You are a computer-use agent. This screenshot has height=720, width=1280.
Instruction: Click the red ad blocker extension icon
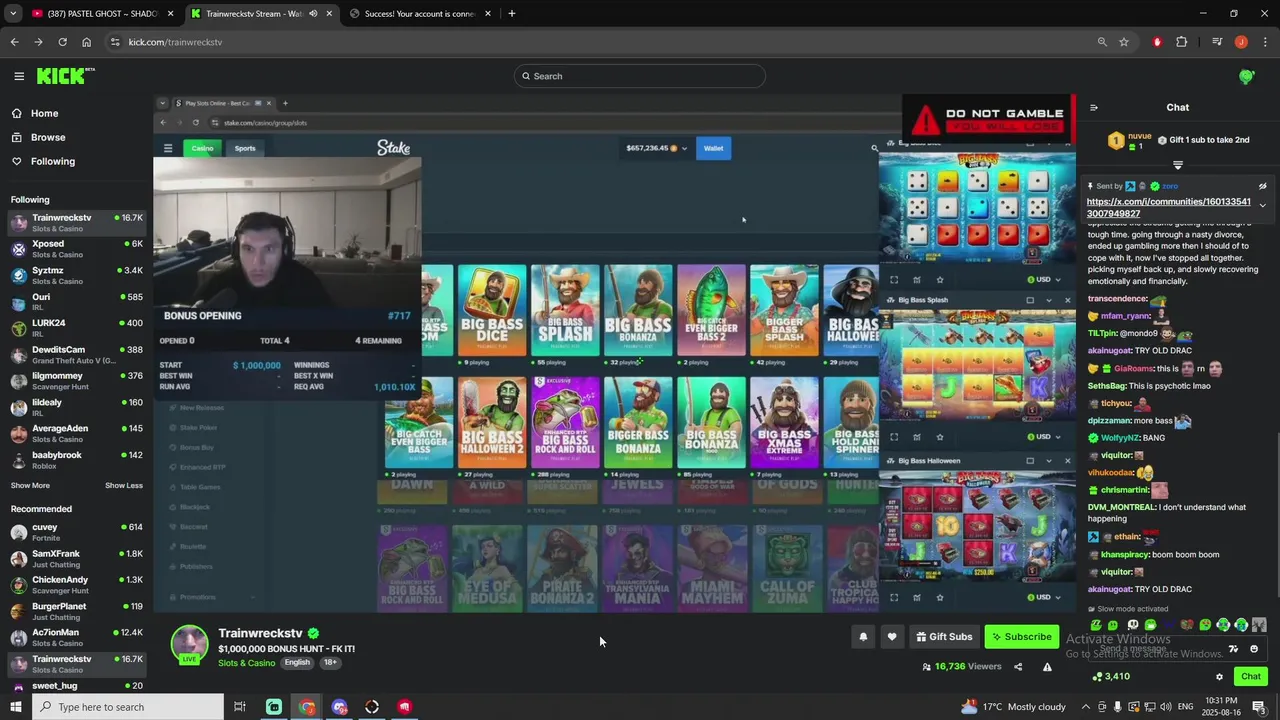tap(1157, 42)
